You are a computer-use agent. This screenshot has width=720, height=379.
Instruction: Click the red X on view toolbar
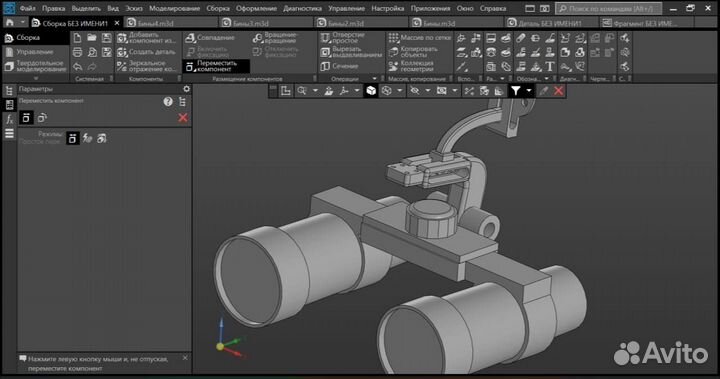558,91
